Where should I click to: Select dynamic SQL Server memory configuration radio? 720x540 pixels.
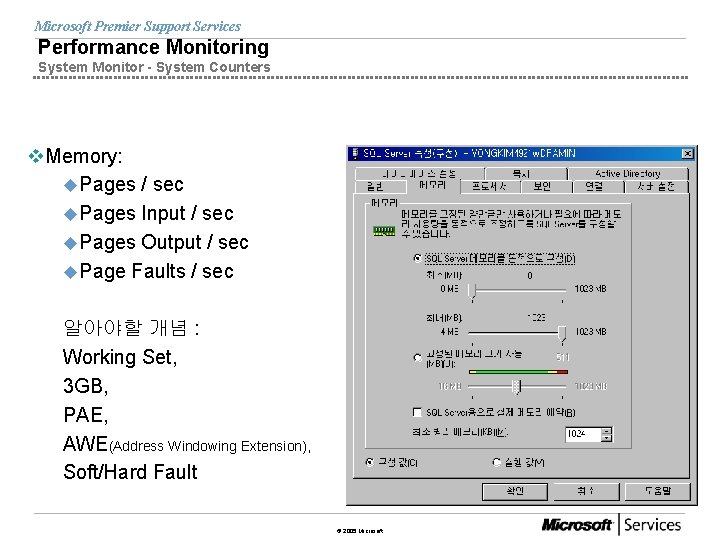pos(417,258)
